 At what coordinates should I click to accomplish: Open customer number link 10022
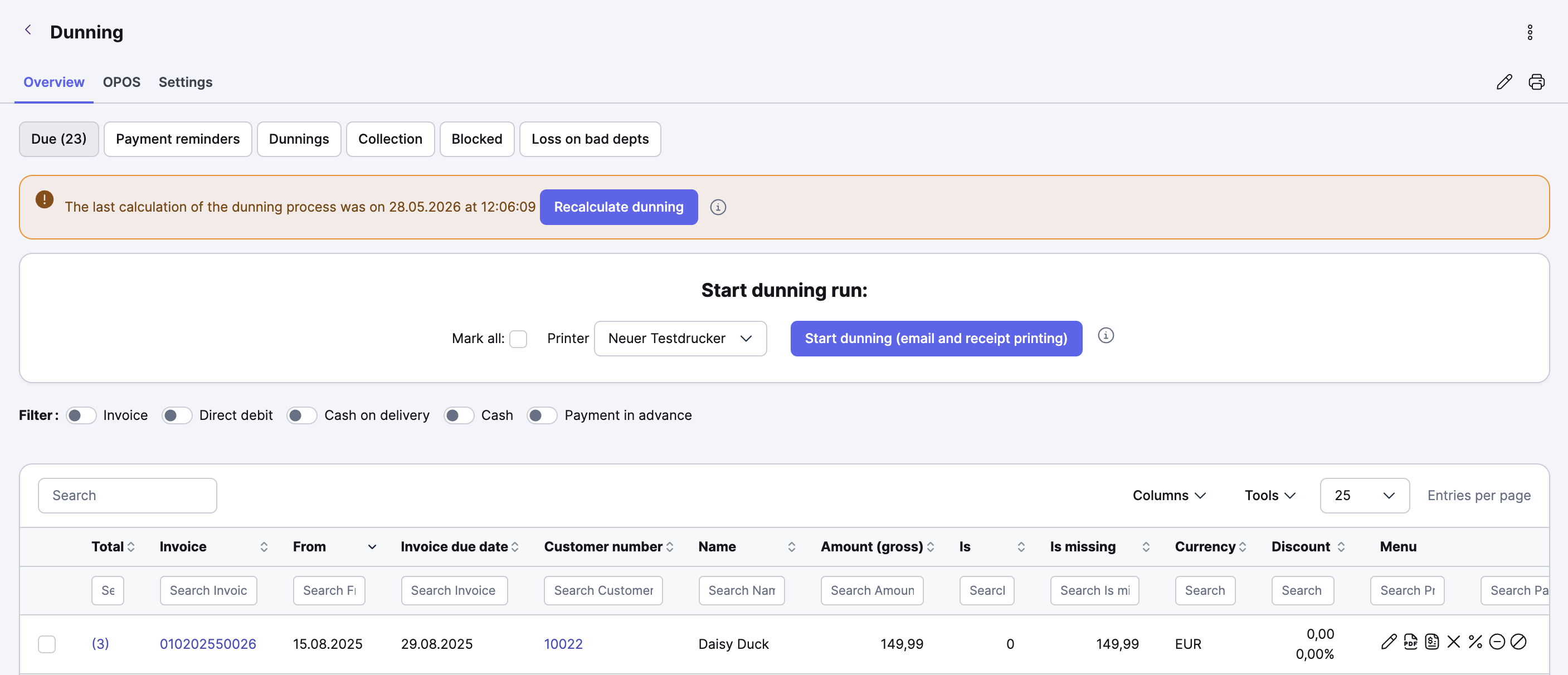coord(563,644)
